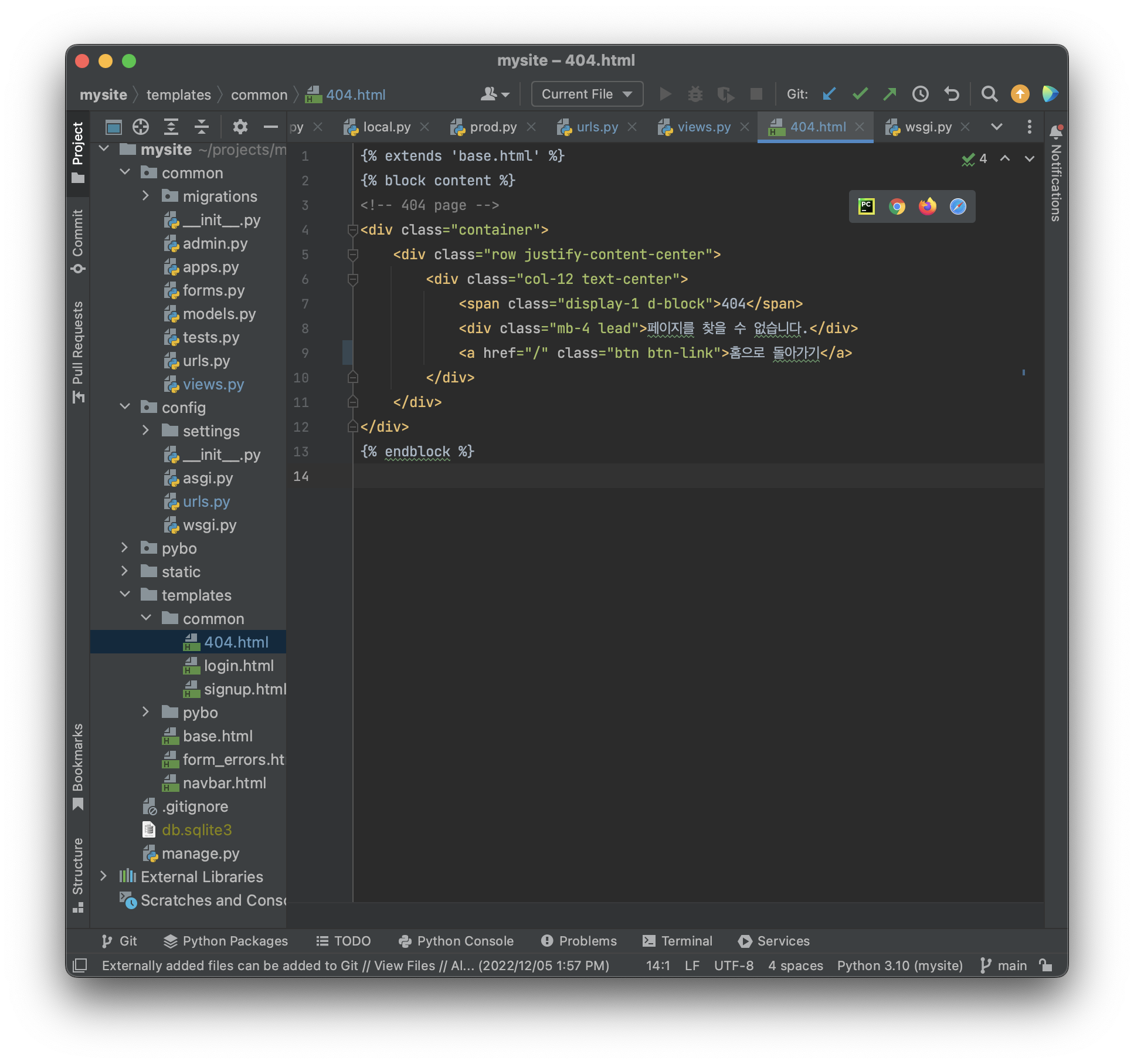Click the Git update project arrow icon
1134x1064 pixels.
point(829,94)
